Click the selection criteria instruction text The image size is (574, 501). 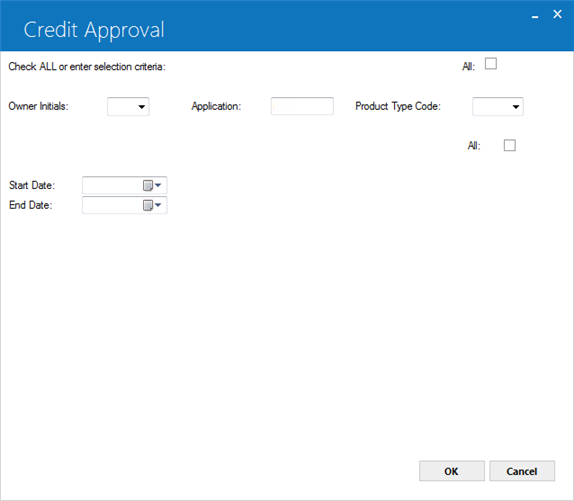click(x=87, y=67)
